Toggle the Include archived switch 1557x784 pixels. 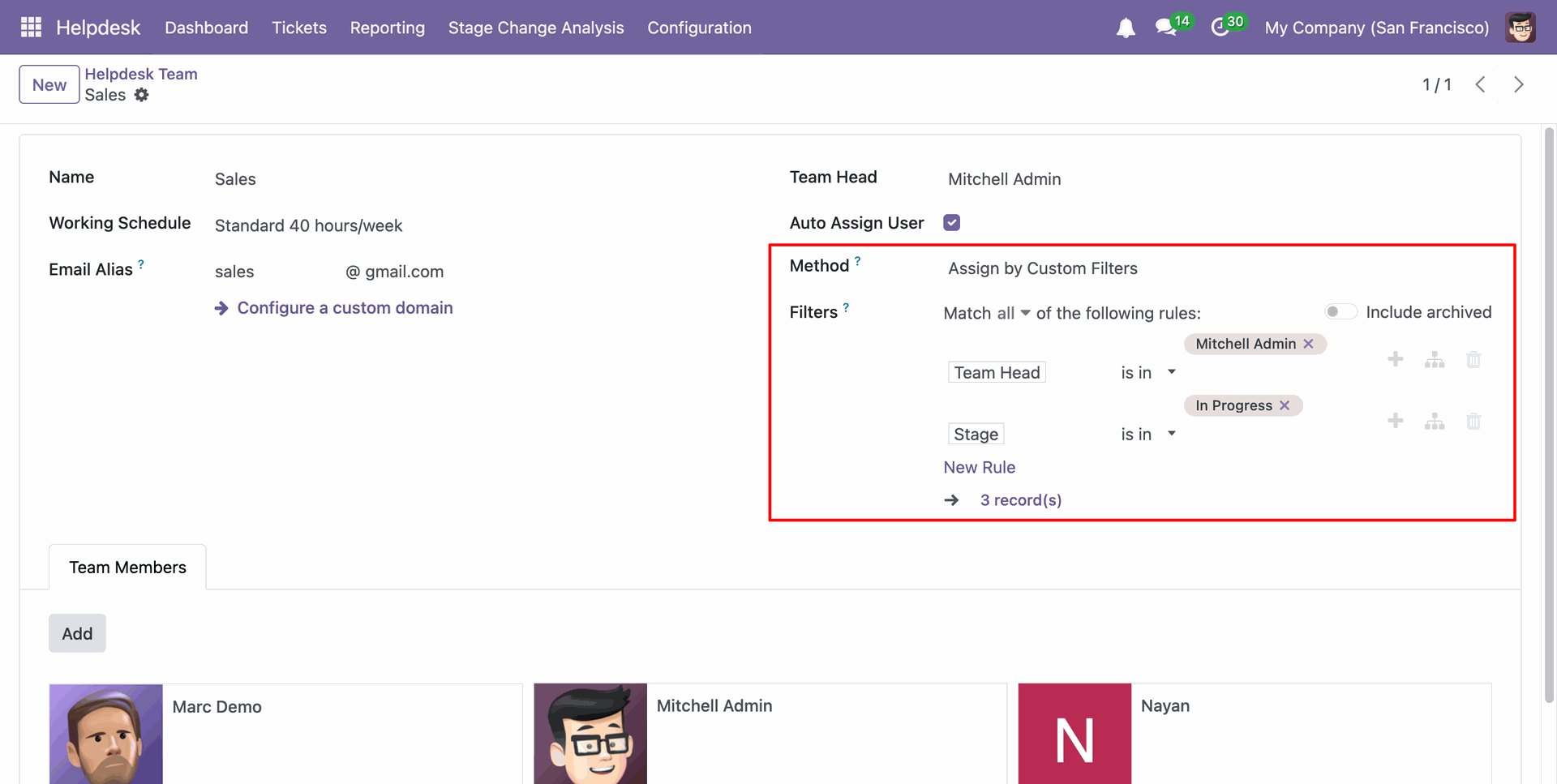[1340, 312]
